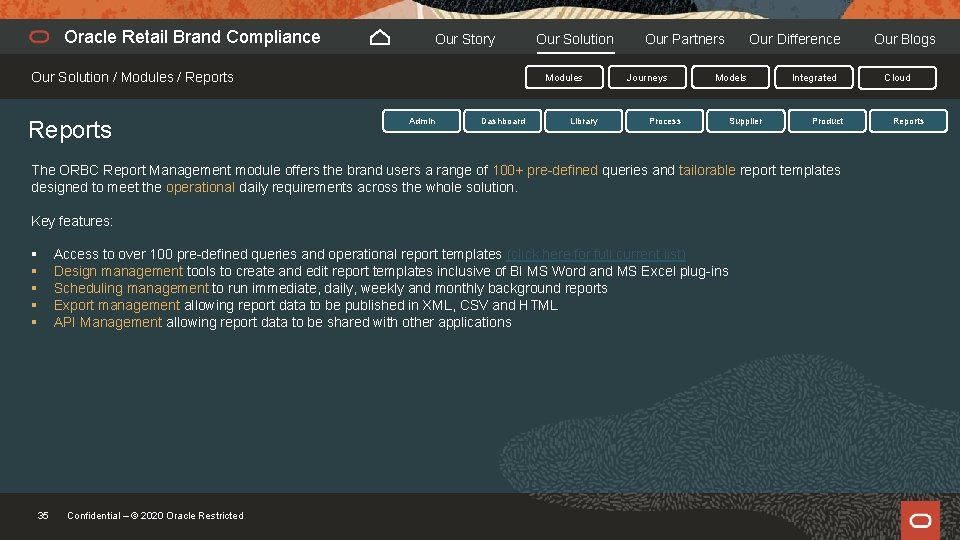The image size is (960, 540).
Task: Select the Models button
Action: pos(730,78)
